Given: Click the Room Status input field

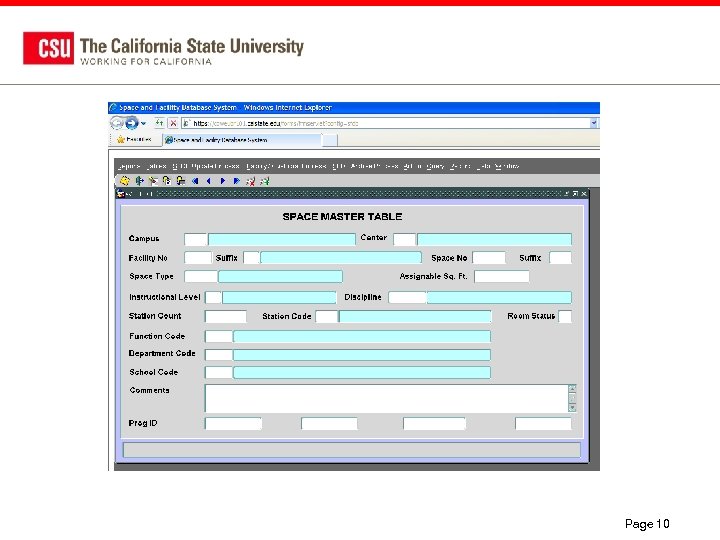Looking at the screenshot, I should pyautogui.click(x=565, y=316).
